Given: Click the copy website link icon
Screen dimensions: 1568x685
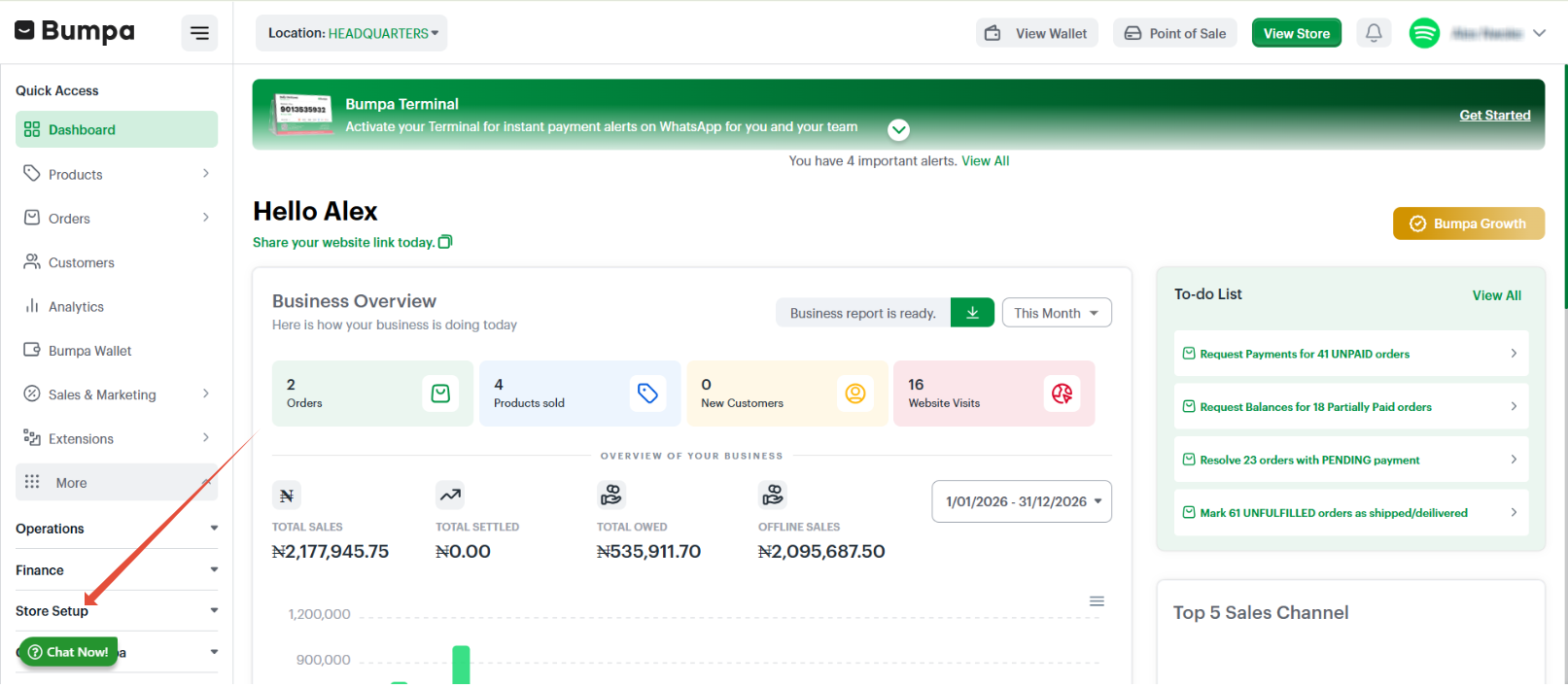Looking at the screenshot, I should (x=445, y=242).
